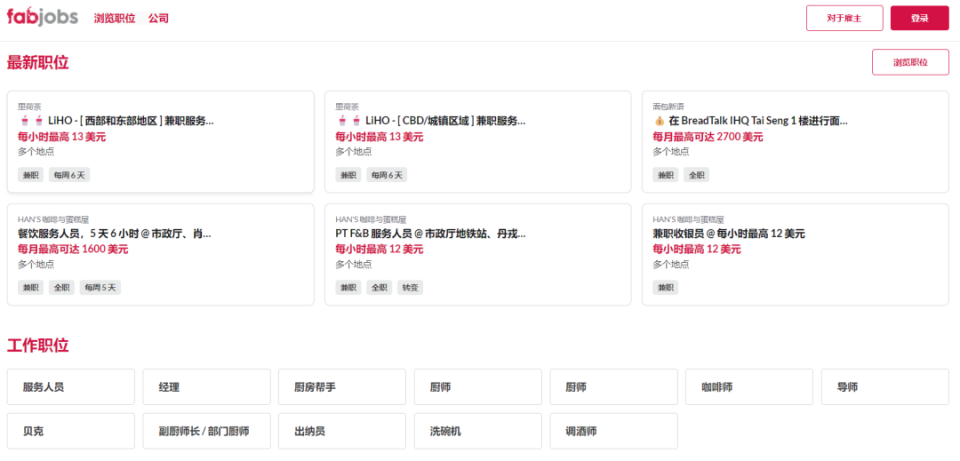Select the 咖啡师 job category
This screenshot has height=461, width=960.
(x=749, y=387)
